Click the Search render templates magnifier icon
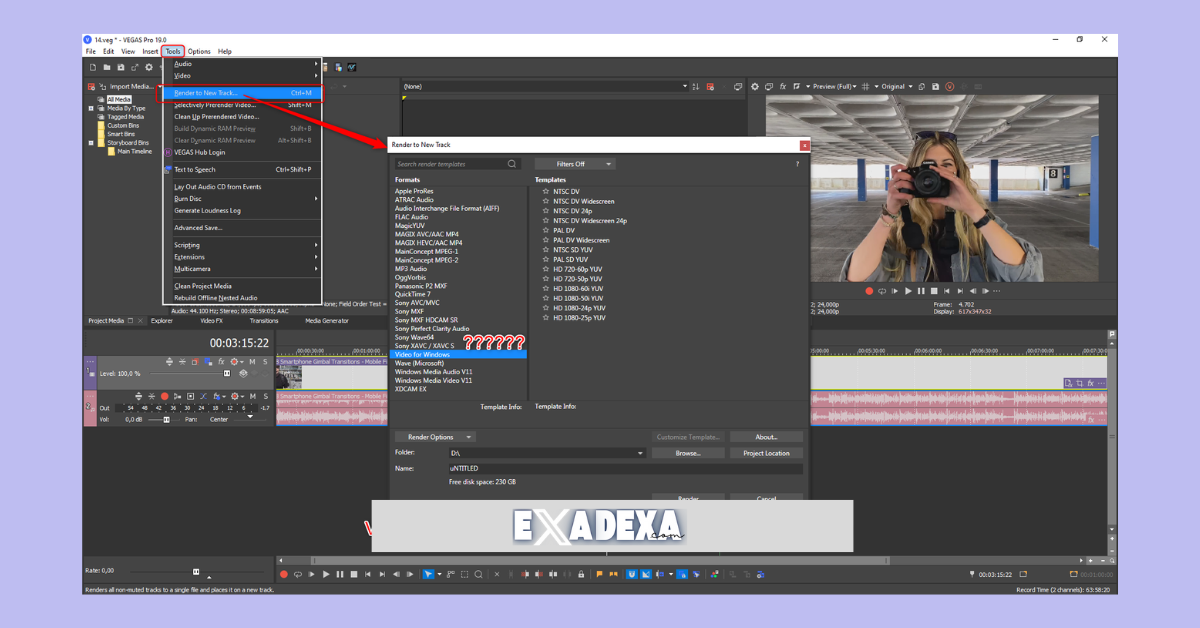 point(511,163)
